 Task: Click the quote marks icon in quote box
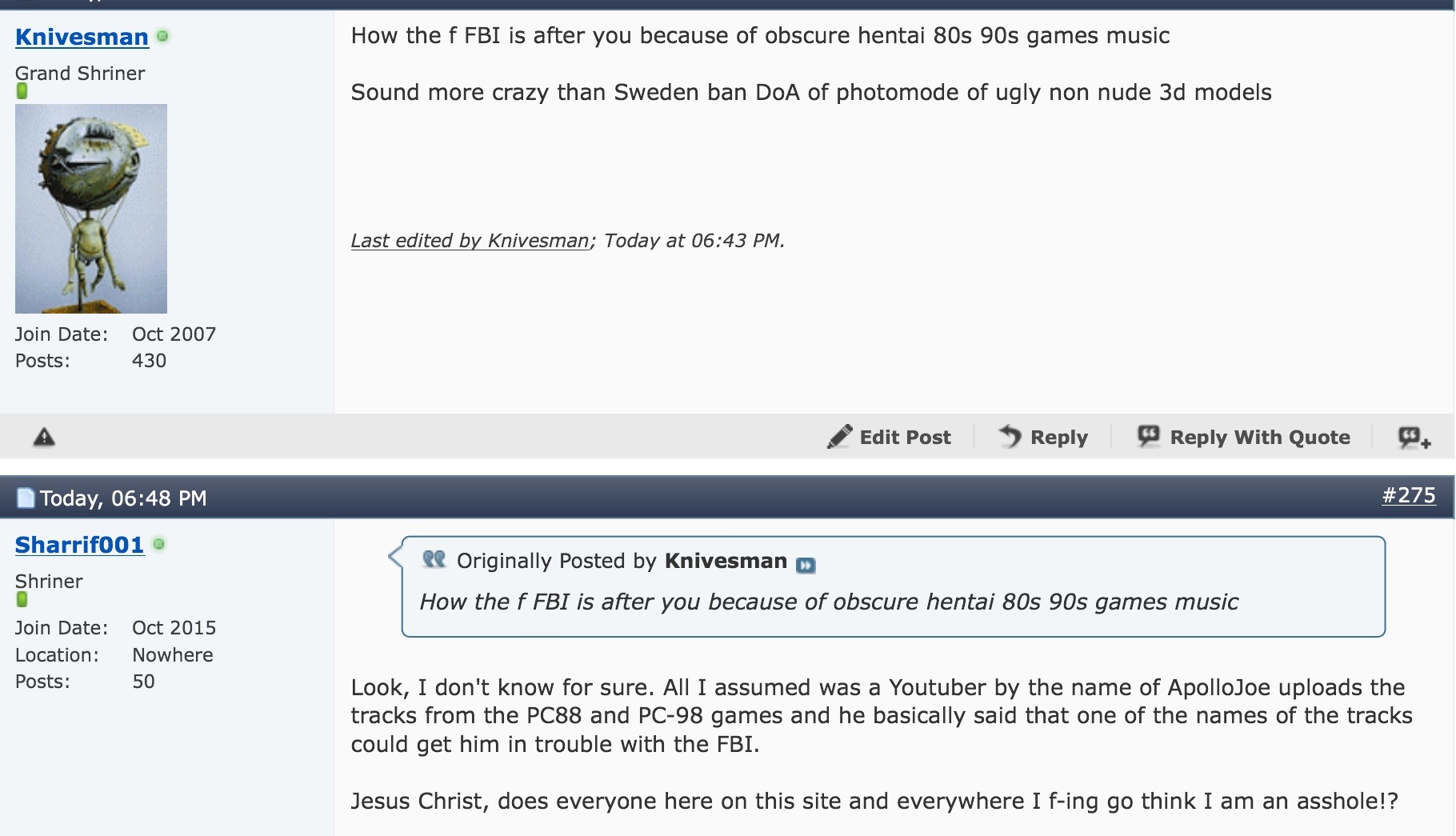click(x=434, y=559)
